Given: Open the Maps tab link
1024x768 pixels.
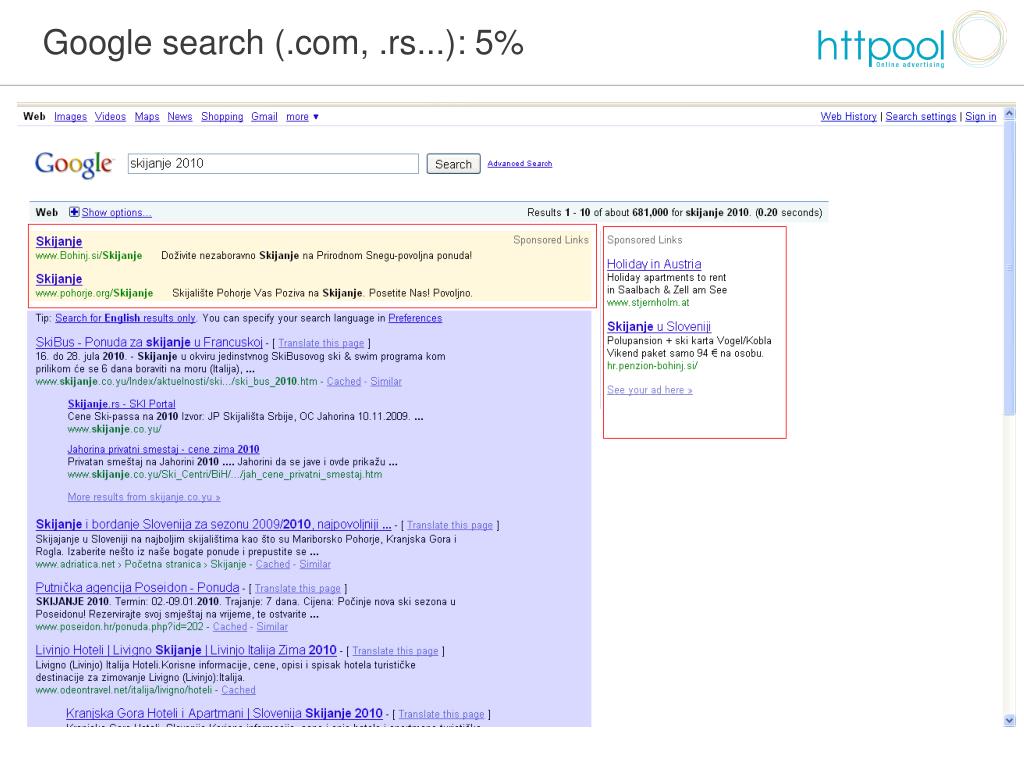Looking at the screenshot, I should tap(147, 116).
